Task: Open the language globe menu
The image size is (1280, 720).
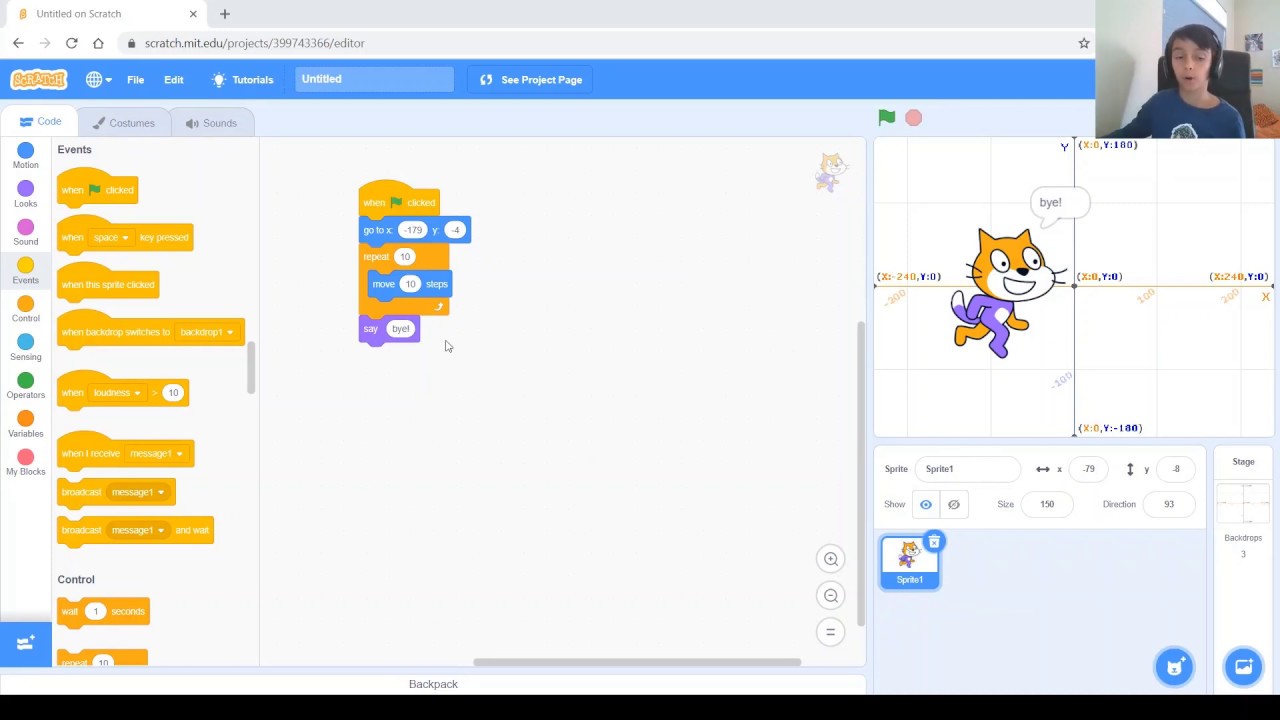Action: [x=98, y=79]
